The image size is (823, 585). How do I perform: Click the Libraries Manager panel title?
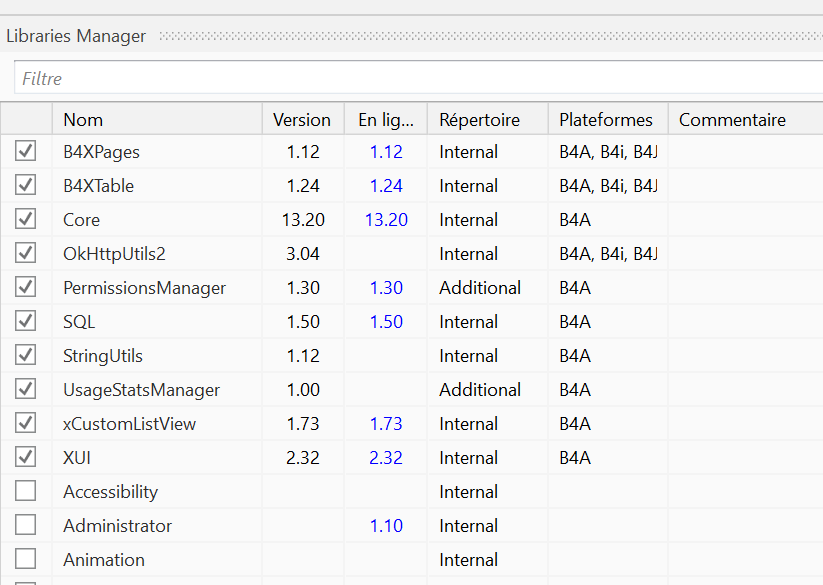[76, 36]
